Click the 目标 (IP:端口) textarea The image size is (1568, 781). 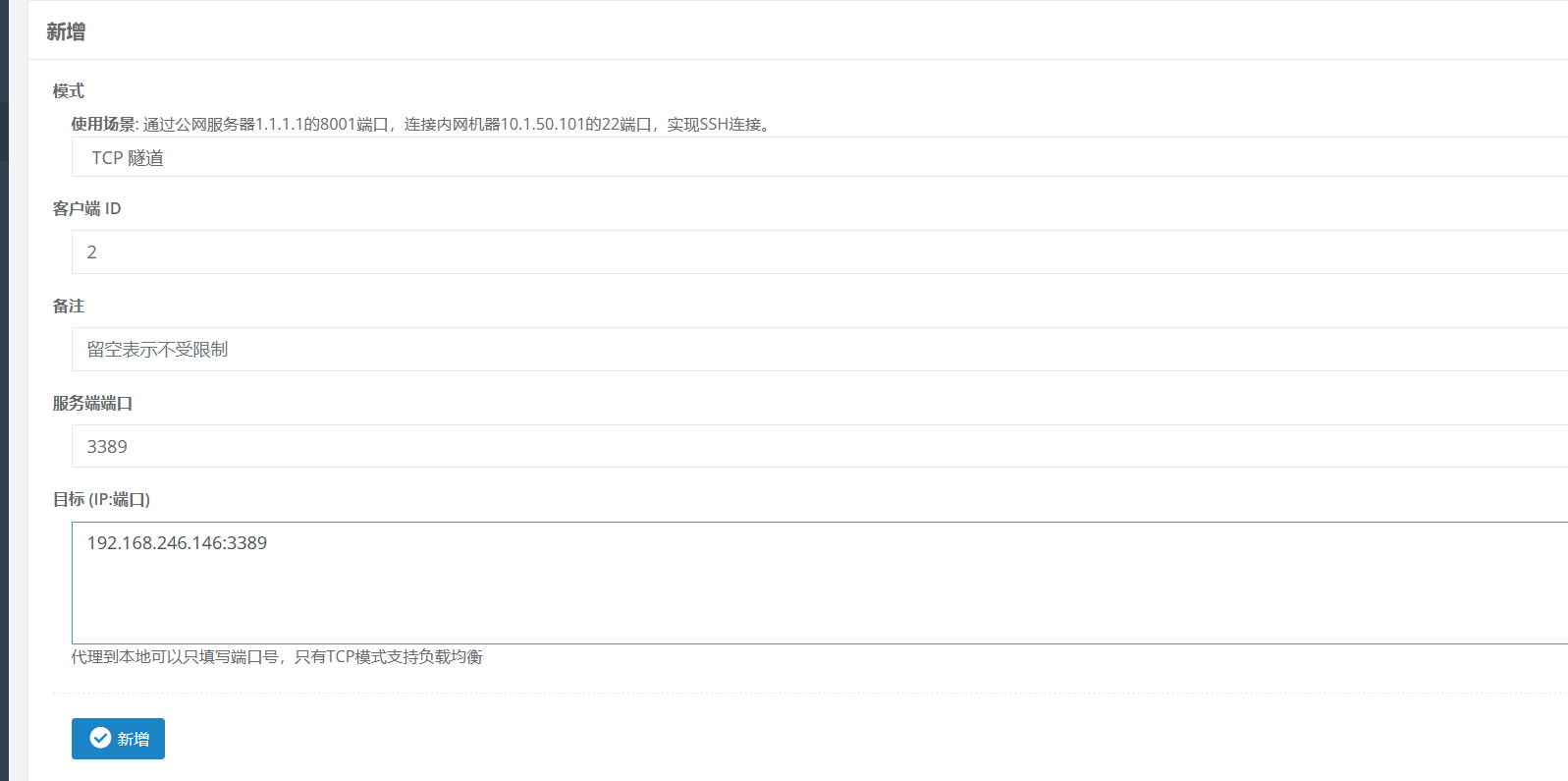(x=820, y=583)
